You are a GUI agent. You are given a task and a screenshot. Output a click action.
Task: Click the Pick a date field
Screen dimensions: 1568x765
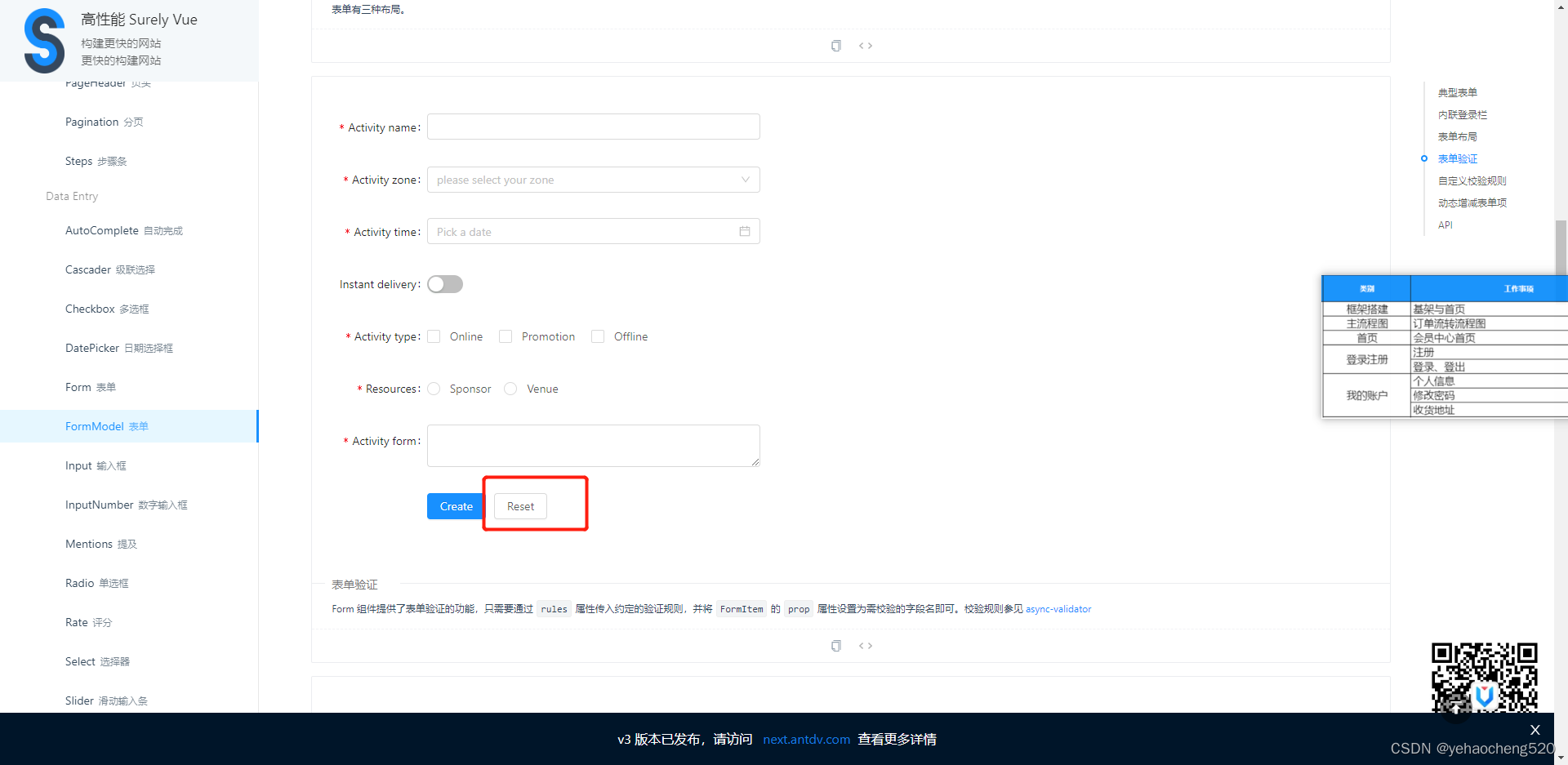[594, 232]
